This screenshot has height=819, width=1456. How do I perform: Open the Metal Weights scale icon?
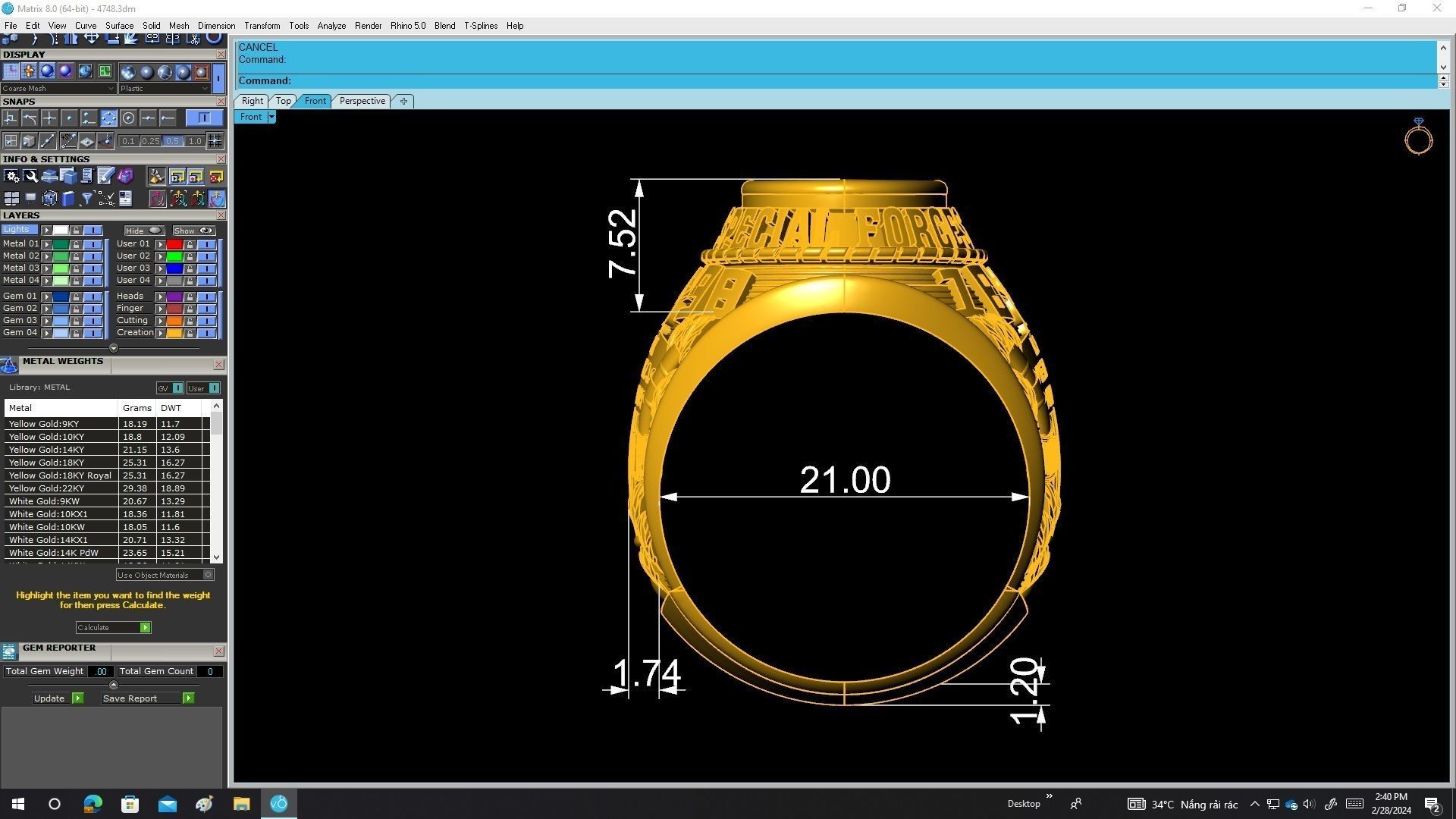coord(9,366)
